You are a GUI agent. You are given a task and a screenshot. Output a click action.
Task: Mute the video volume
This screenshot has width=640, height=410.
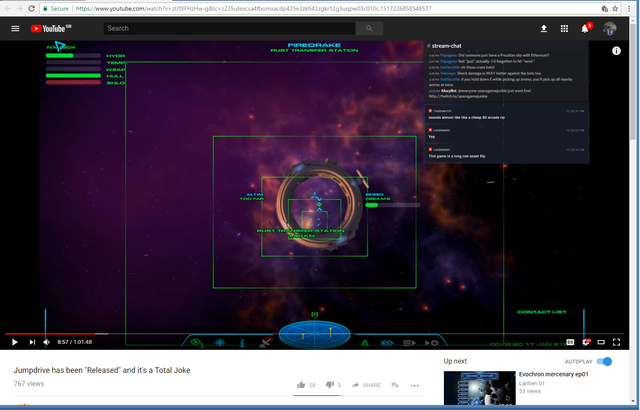[47, 342]
